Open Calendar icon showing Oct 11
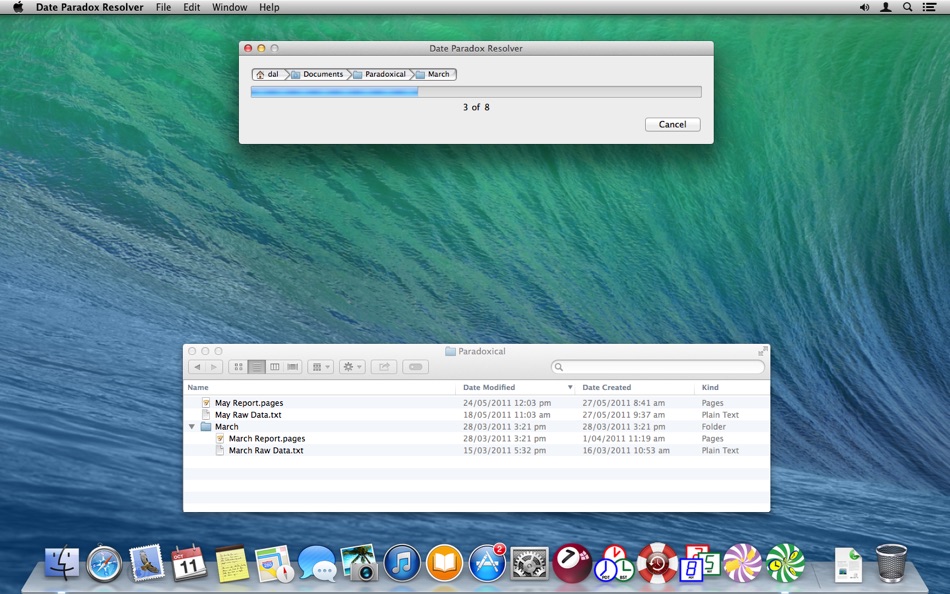Screen dimensions: 950x594 189,563
